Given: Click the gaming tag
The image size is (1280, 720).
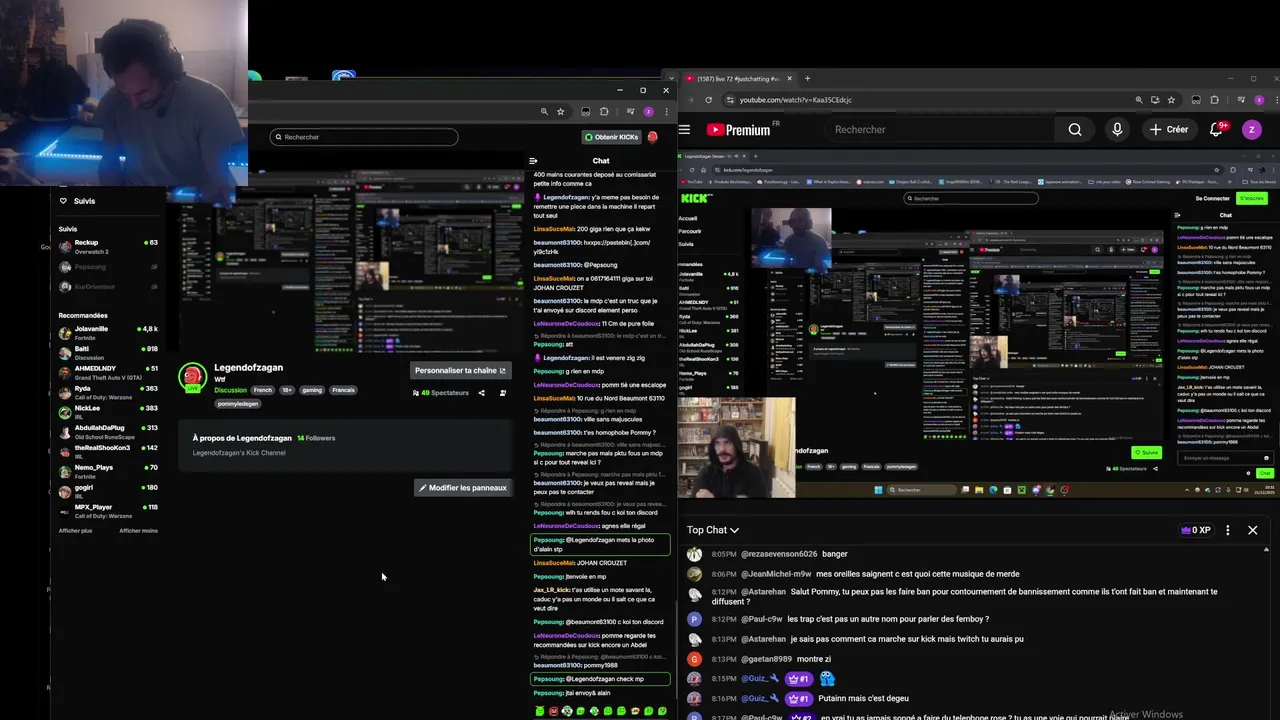Looking at the screenshot, I should point(312,390).
